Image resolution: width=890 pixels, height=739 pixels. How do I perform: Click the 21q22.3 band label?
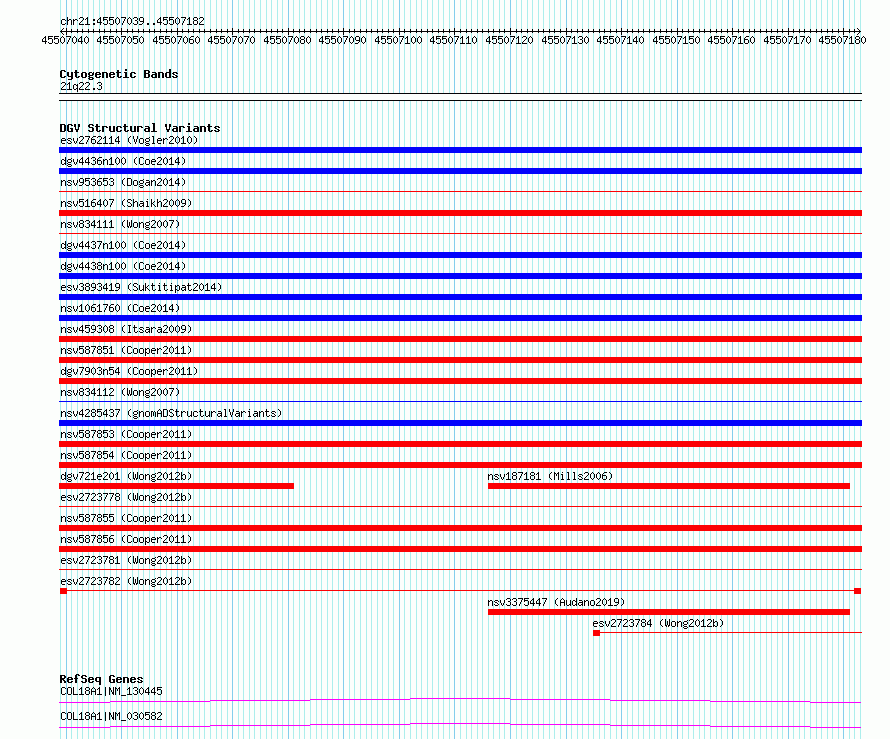(x=81, y=86)
